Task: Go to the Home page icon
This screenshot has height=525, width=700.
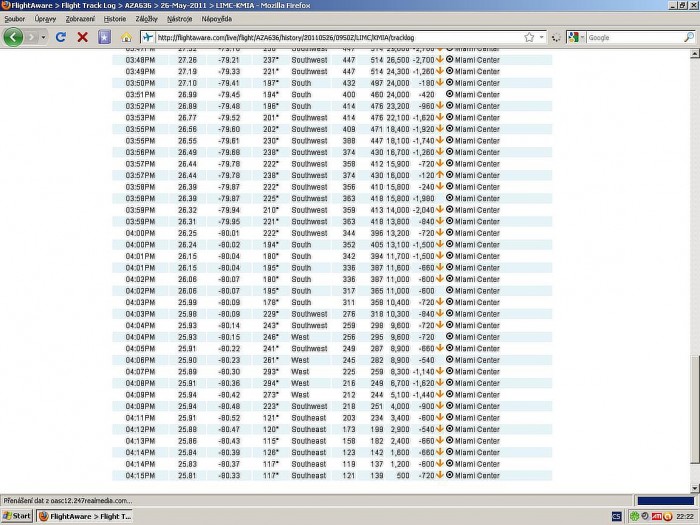Action: pos(126,37)
